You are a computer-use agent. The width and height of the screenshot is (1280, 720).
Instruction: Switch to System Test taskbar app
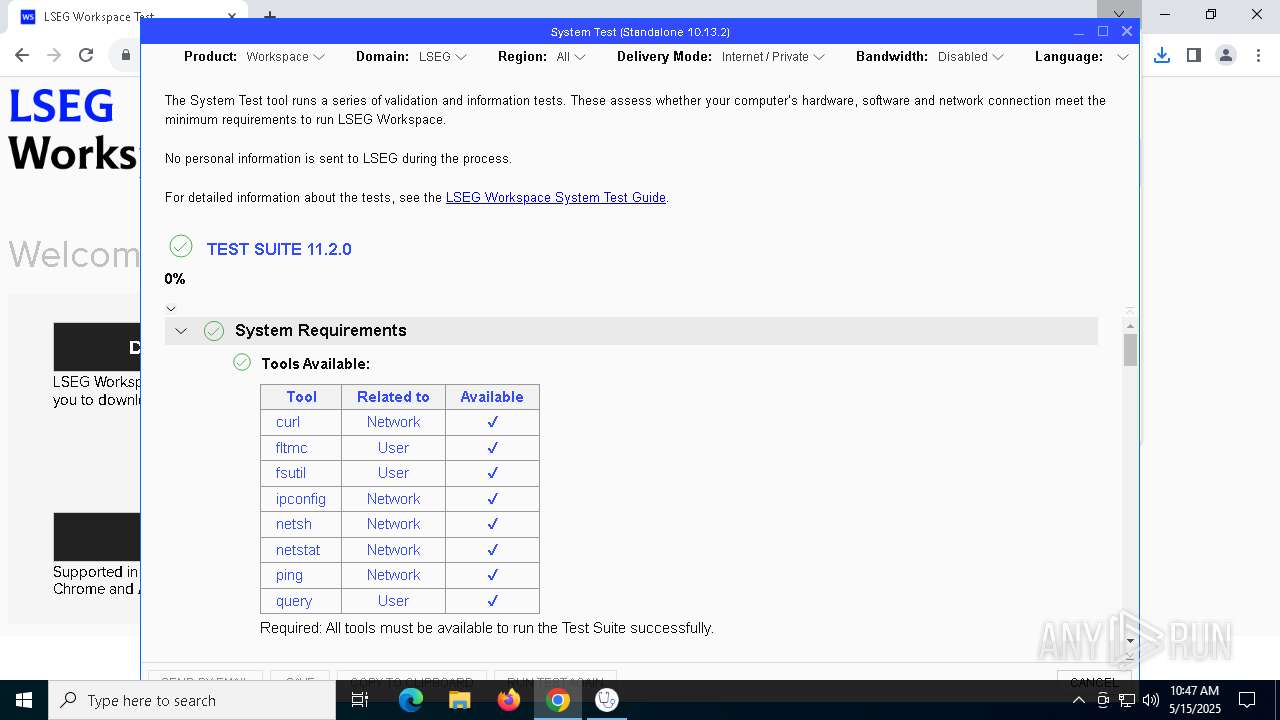[x=607, y=700]
